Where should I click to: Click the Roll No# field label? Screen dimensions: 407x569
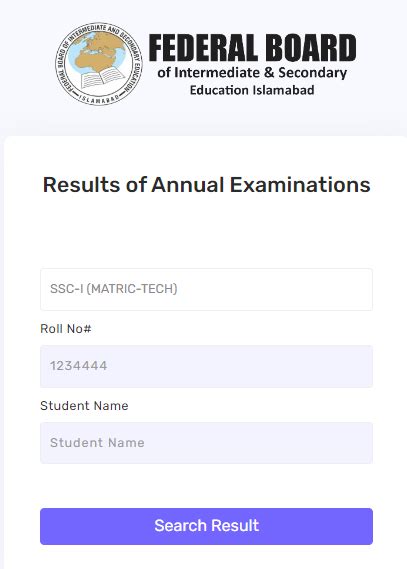coord(66,329)
